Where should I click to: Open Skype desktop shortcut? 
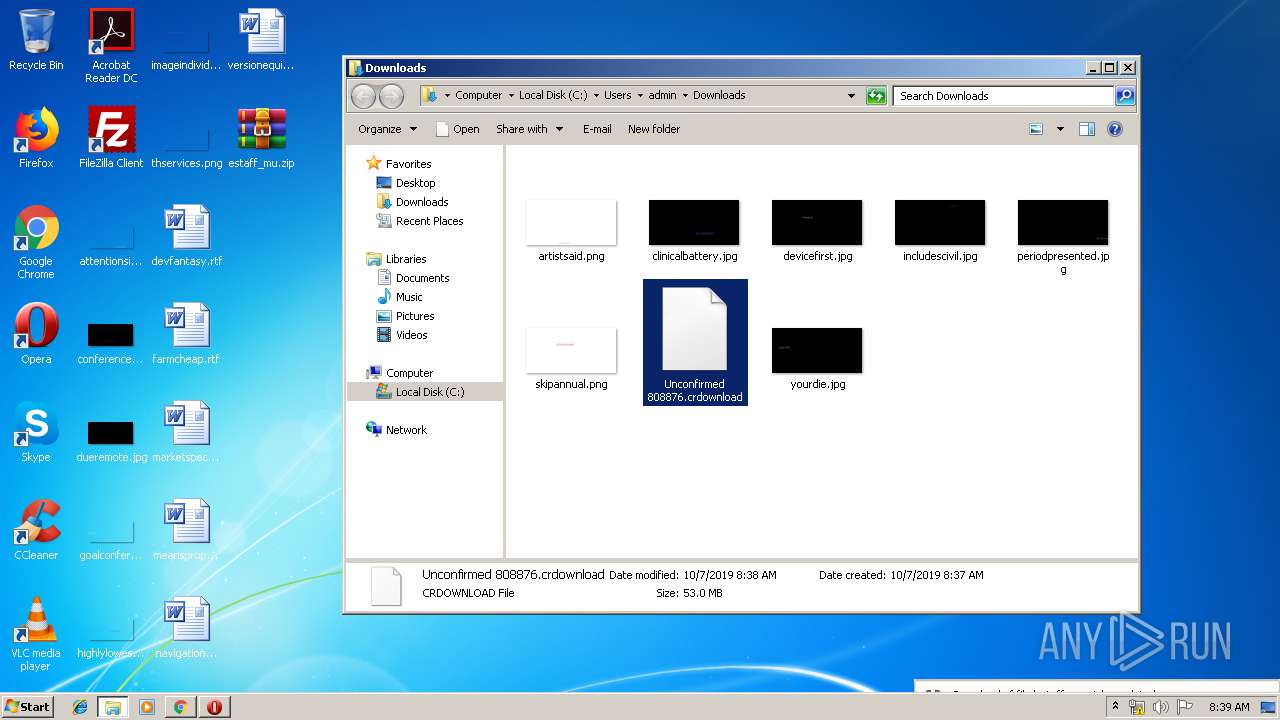click(36, 432)
